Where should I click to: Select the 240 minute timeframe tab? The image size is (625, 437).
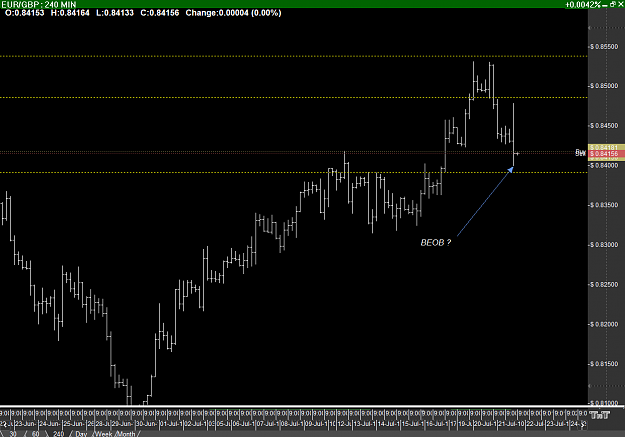pyautogui.click(x=58, y=434)
